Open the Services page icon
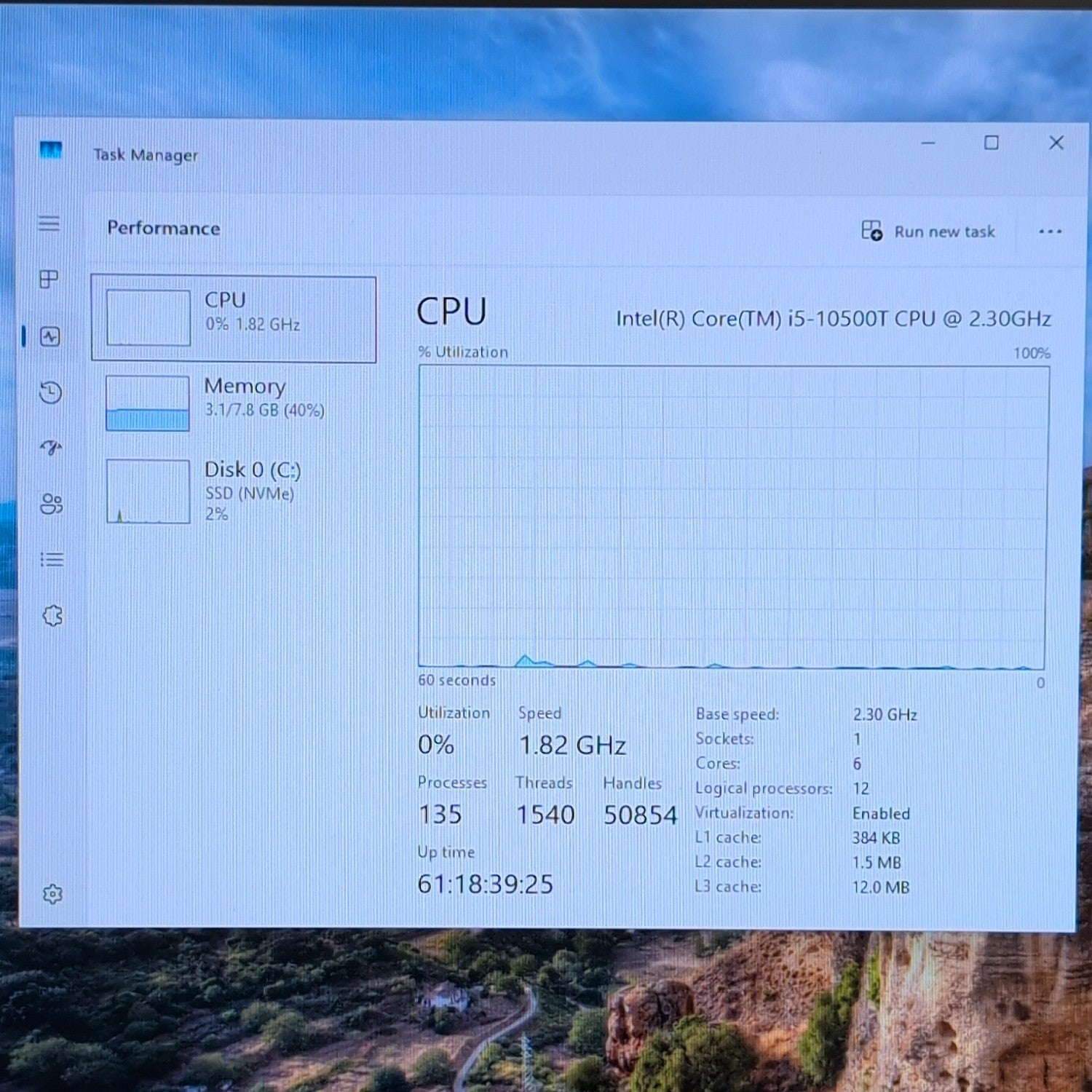This screenshot has height=1092, width=1092. pos(52,616)
